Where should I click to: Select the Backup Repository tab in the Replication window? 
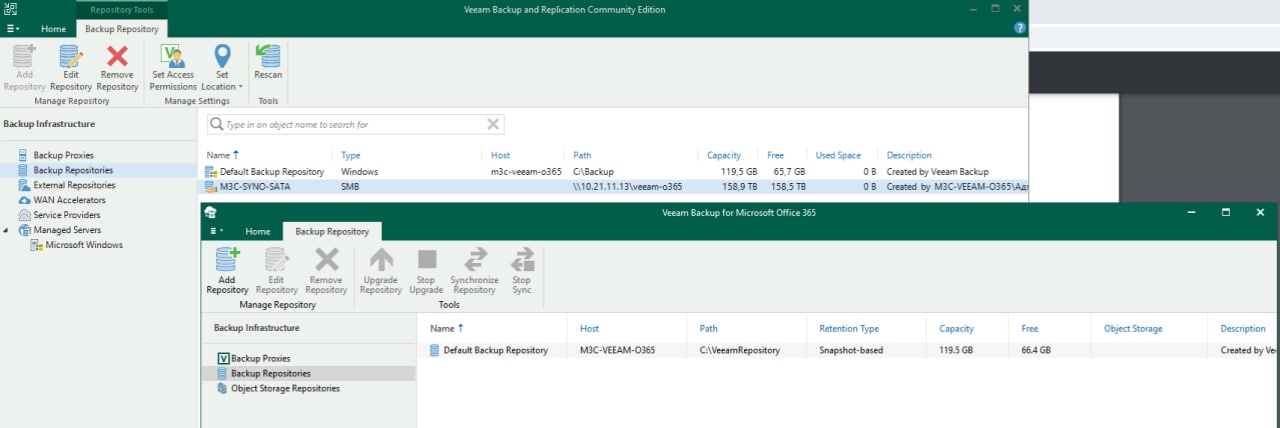(122, 29)
